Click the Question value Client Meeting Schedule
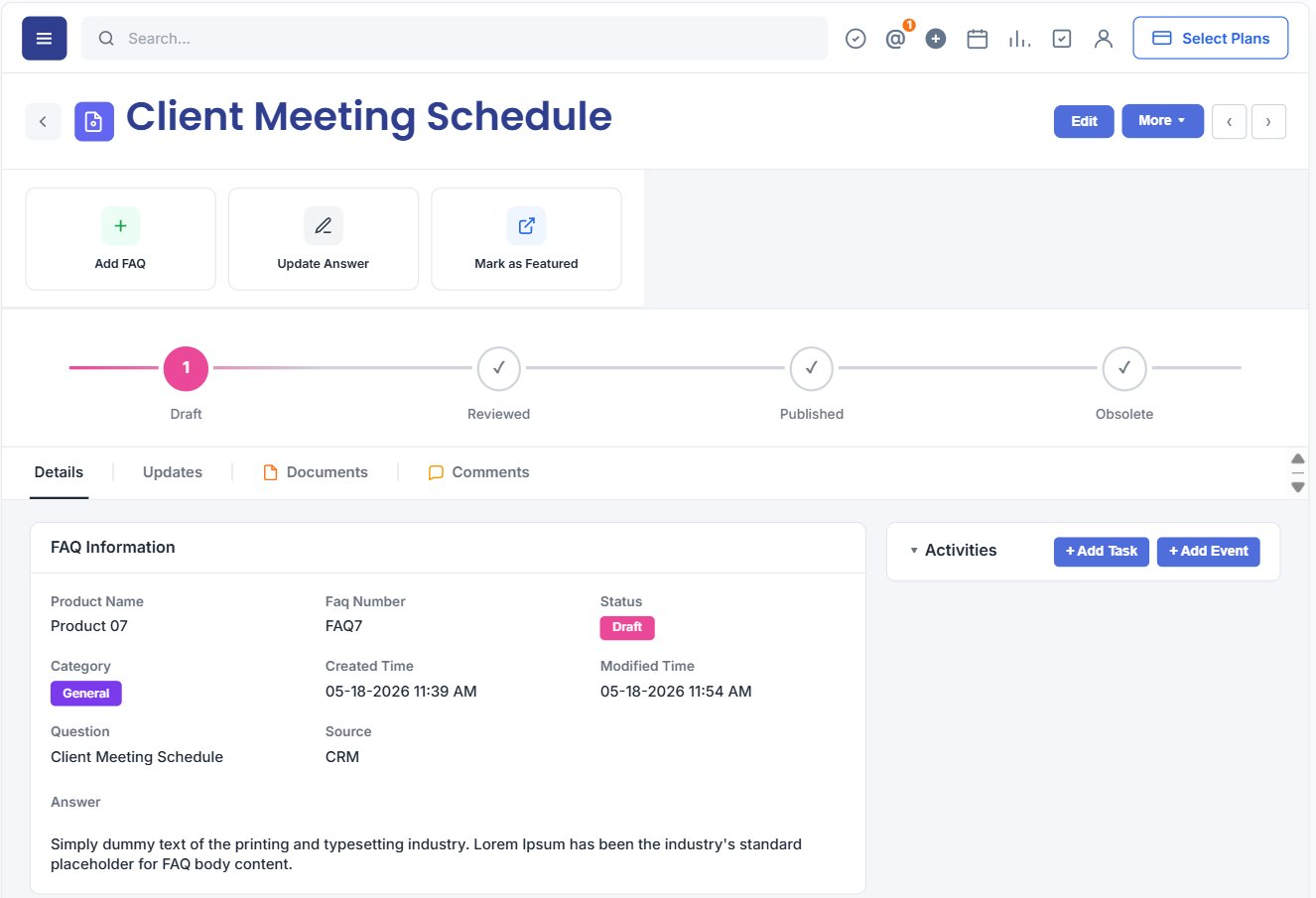1316x898 pixels. pos(137,757)
